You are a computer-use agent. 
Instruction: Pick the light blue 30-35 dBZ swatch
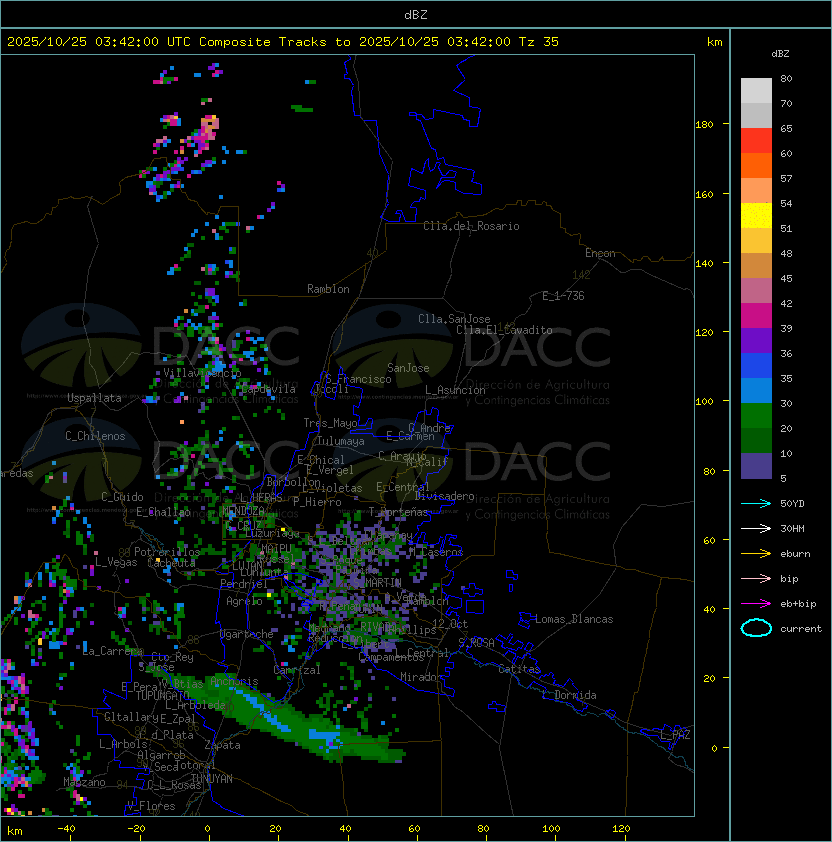pos(756,391)
